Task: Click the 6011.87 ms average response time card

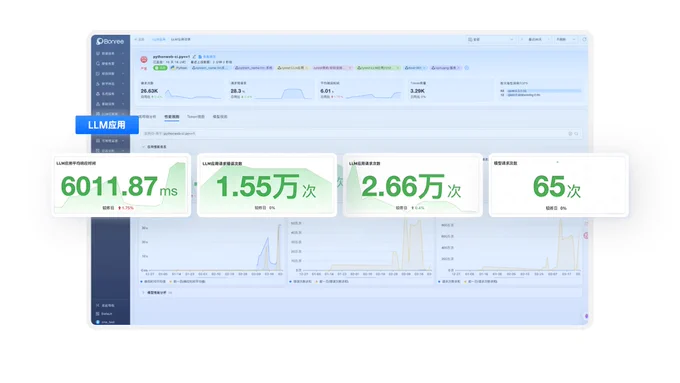Action: [121, 185]
